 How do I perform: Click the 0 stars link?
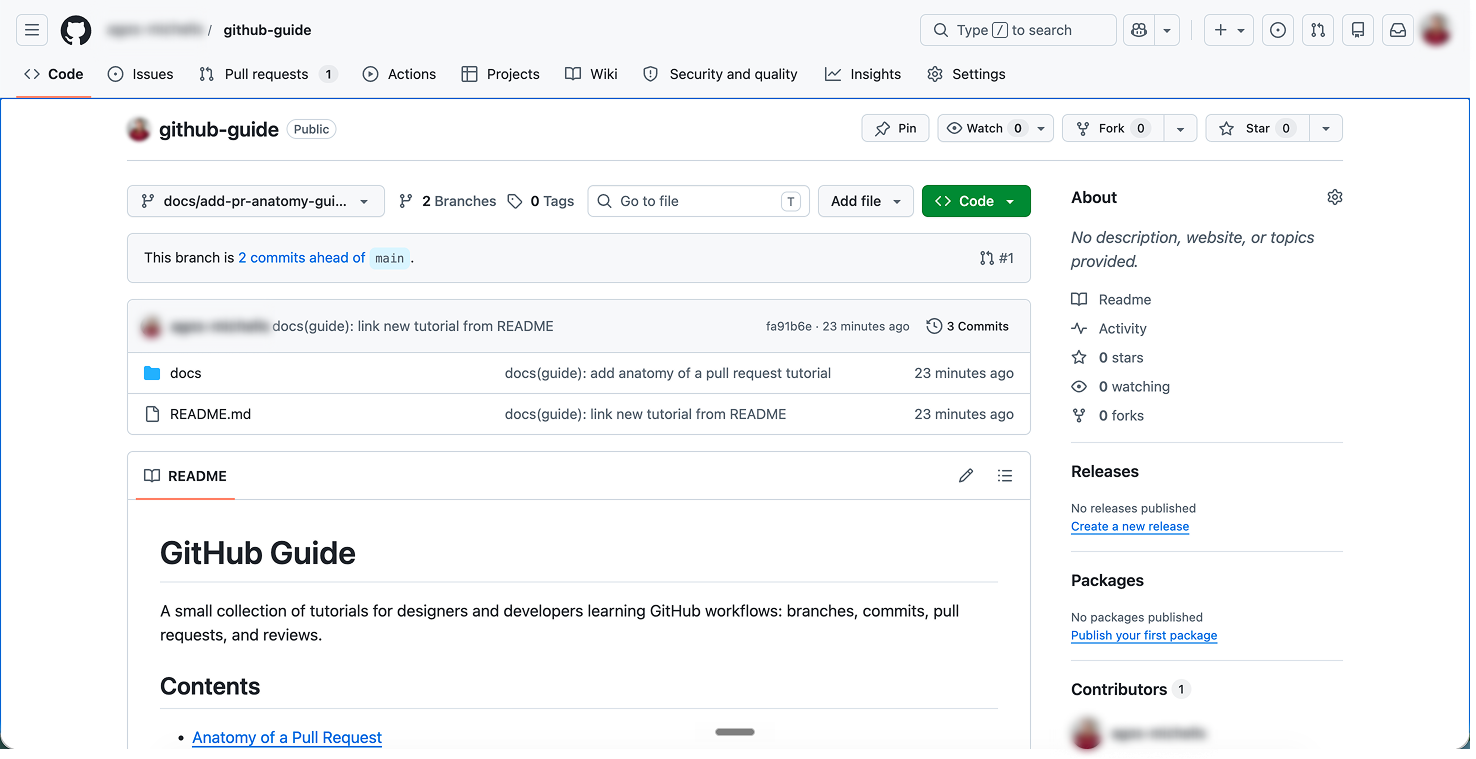click(1107, 357)
